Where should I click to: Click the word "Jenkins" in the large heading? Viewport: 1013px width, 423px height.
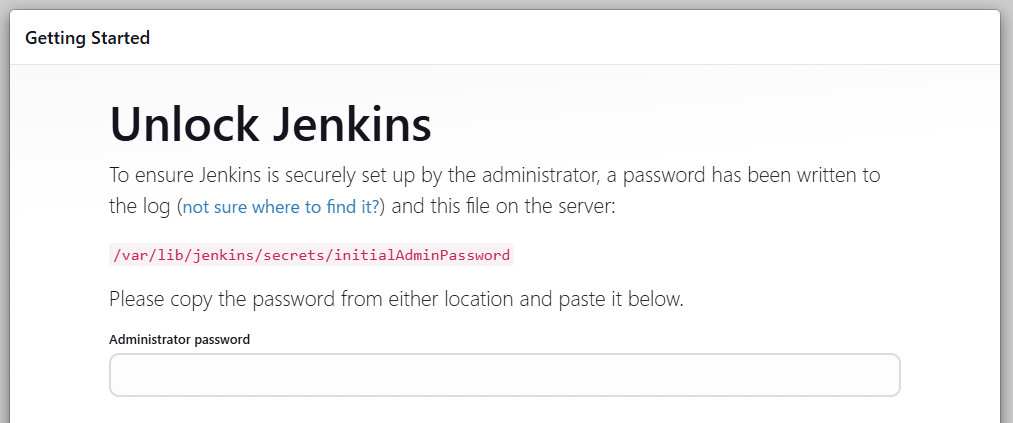click(352, 124)
